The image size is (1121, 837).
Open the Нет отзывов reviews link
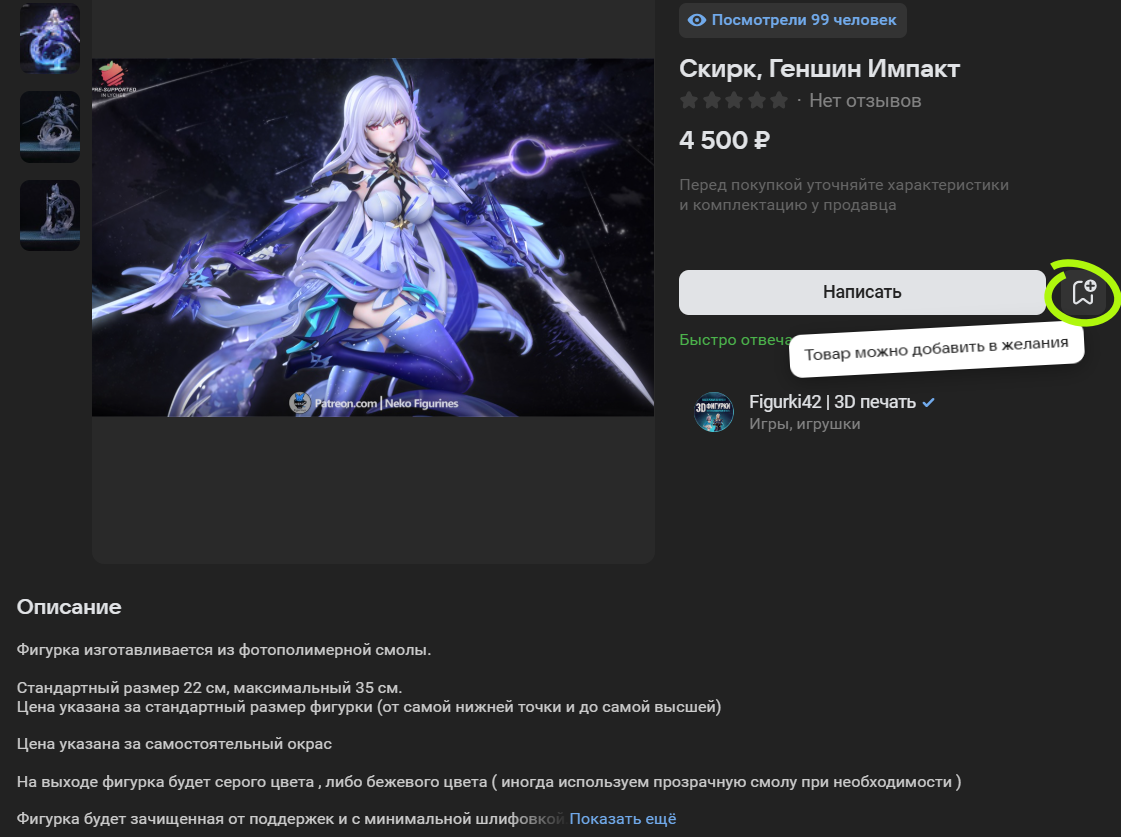pyautogui.click(x=865, y=101)
